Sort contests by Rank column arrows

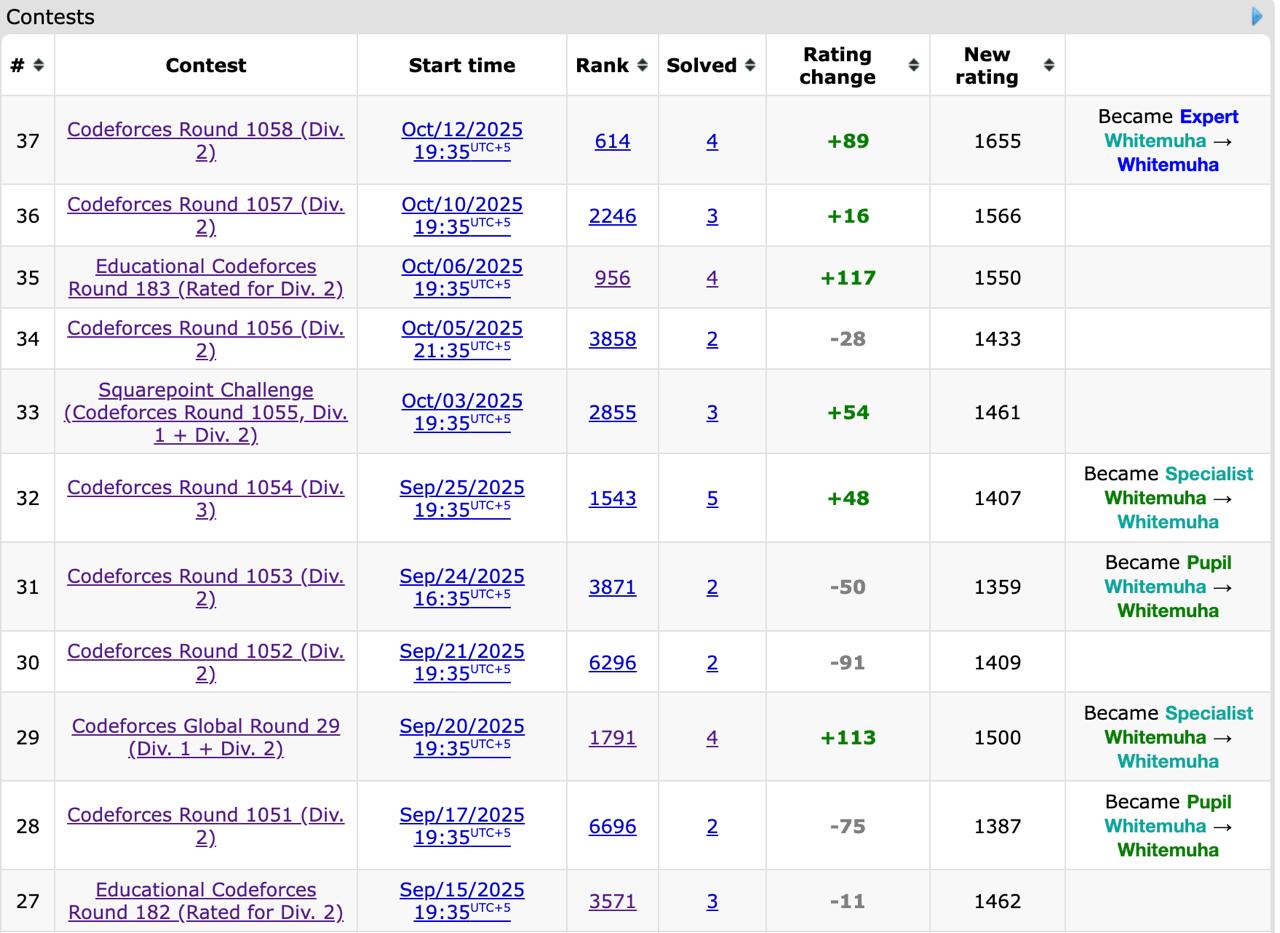[642, 65]
